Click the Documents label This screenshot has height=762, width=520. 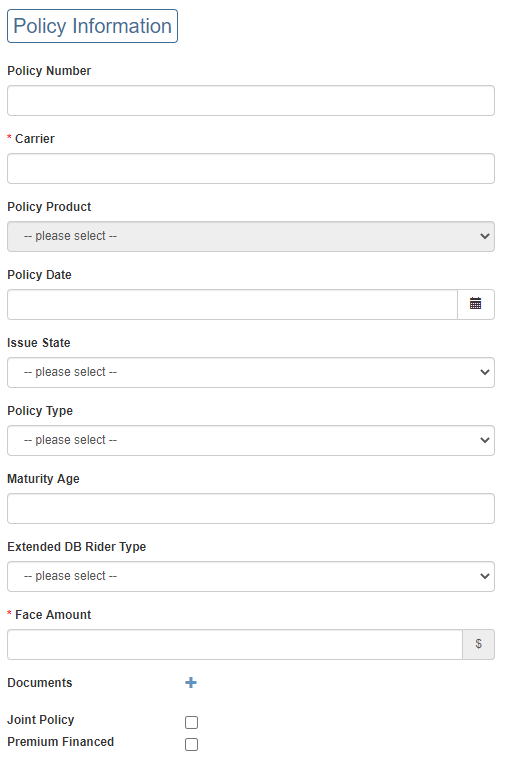(x=40, y=683)
